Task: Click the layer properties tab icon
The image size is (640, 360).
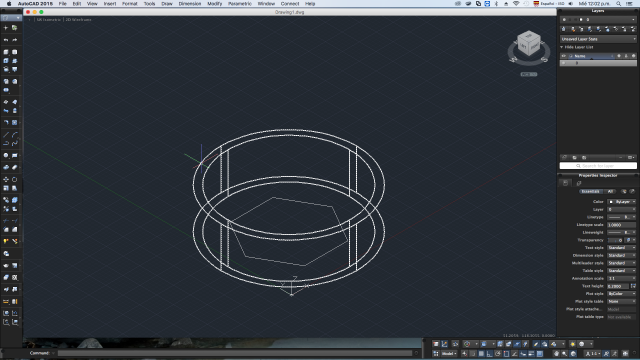Action: 579,183
